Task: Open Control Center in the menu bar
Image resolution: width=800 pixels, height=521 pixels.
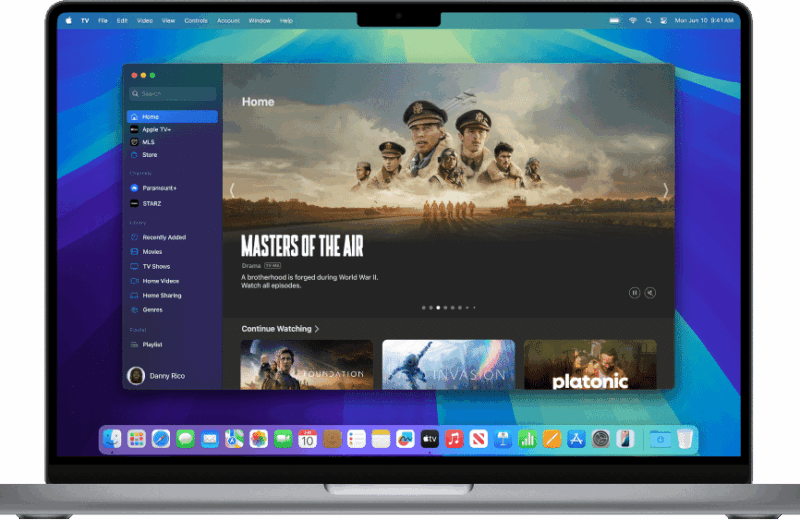Action: (664, 21)
